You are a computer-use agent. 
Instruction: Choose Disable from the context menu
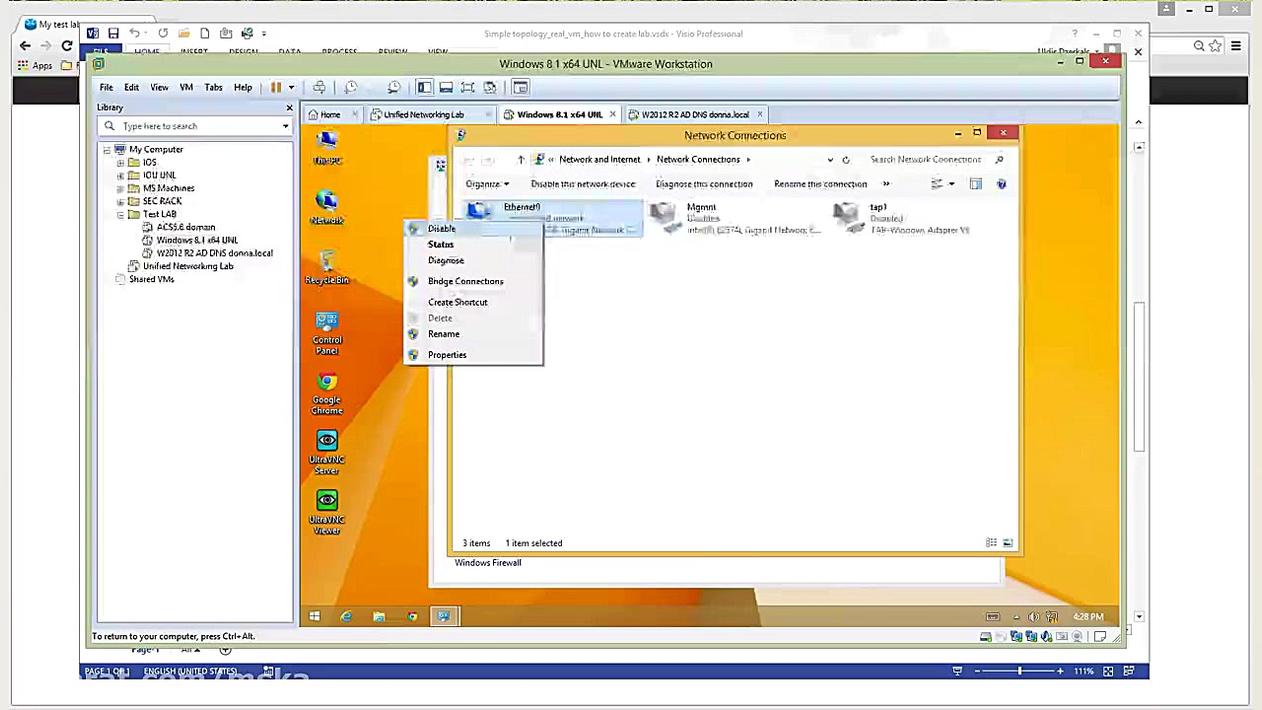[x=472, y=229]
